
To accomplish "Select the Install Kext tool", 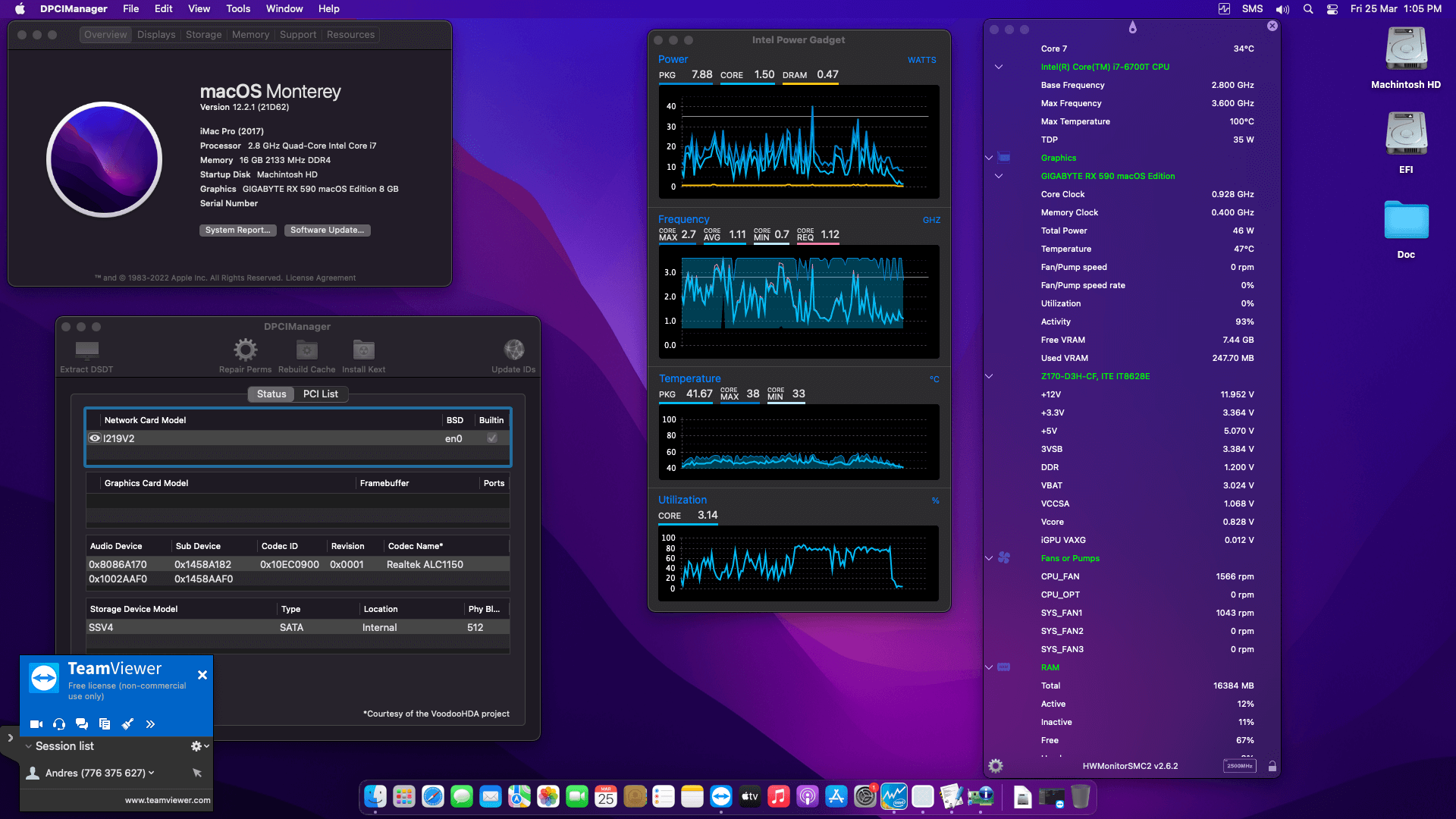I will click(363, 350).
